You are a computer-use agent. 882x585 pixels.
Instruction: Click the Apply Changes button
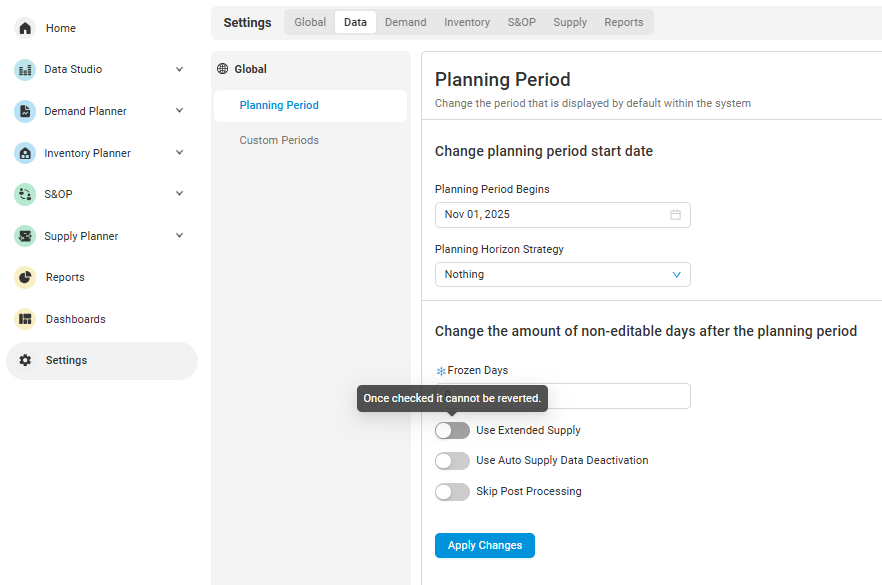click(x=485, y=545)
